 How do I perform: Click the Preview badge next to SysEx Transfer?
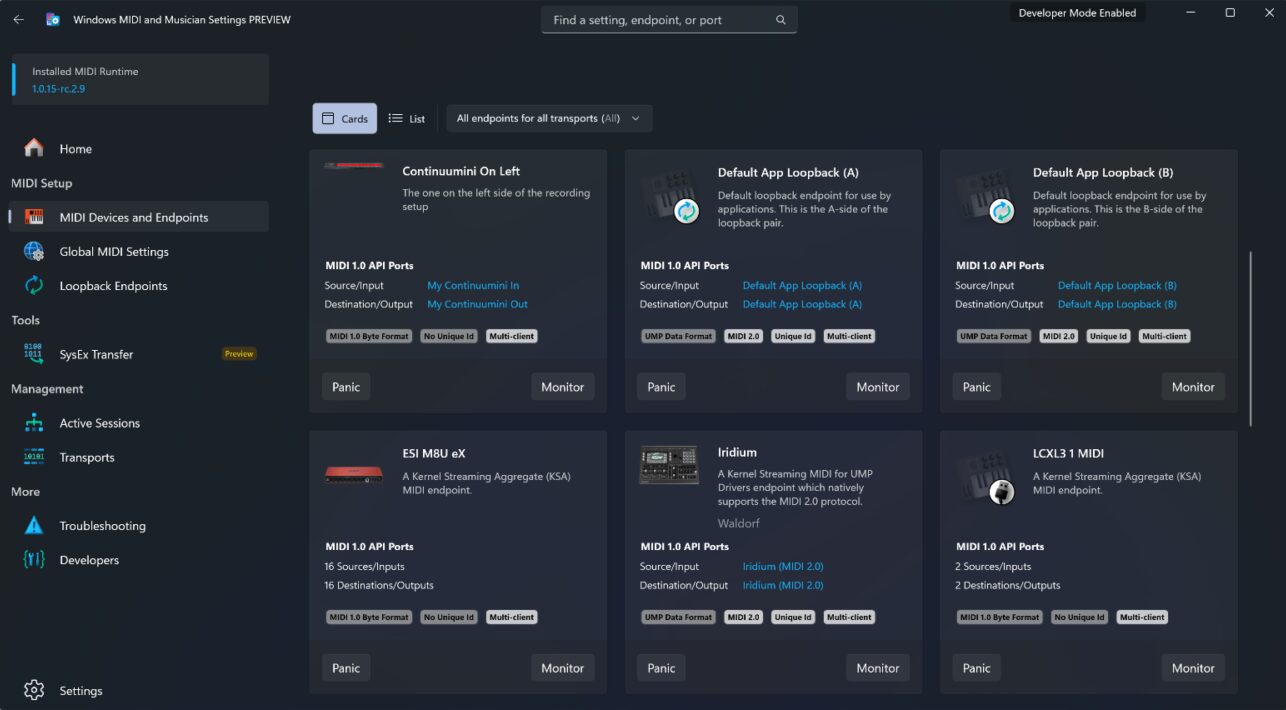click(239, 354)
